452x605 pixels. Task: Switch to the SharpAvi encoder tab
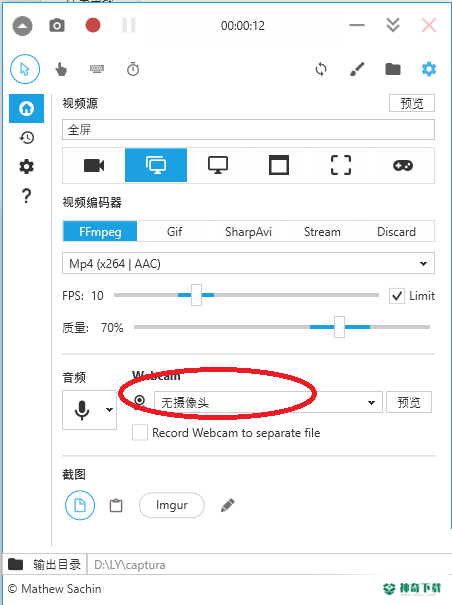pyautogui.click(x=248, y=232)
